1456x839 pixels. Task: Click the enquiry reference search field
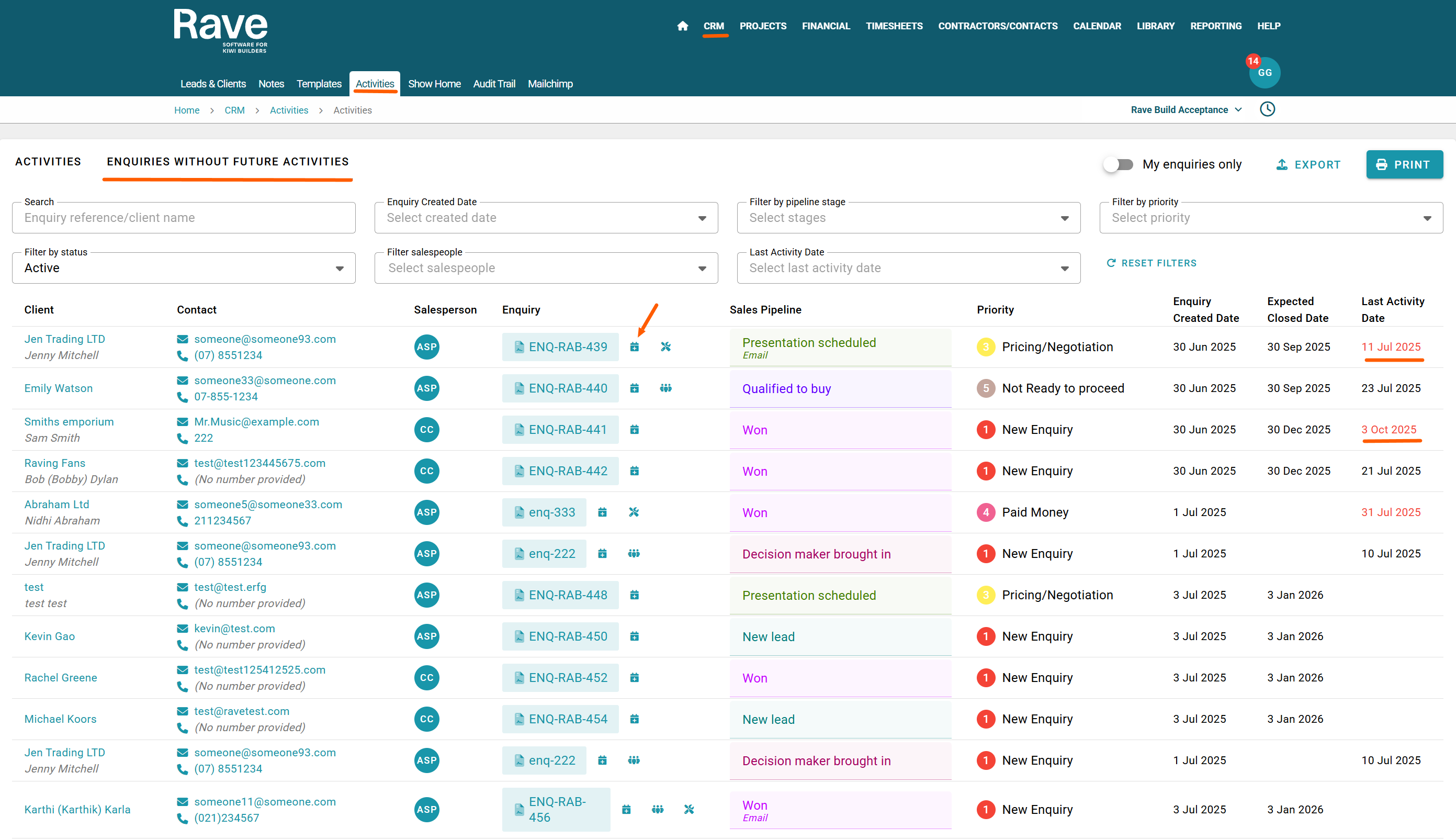[184, 218]
